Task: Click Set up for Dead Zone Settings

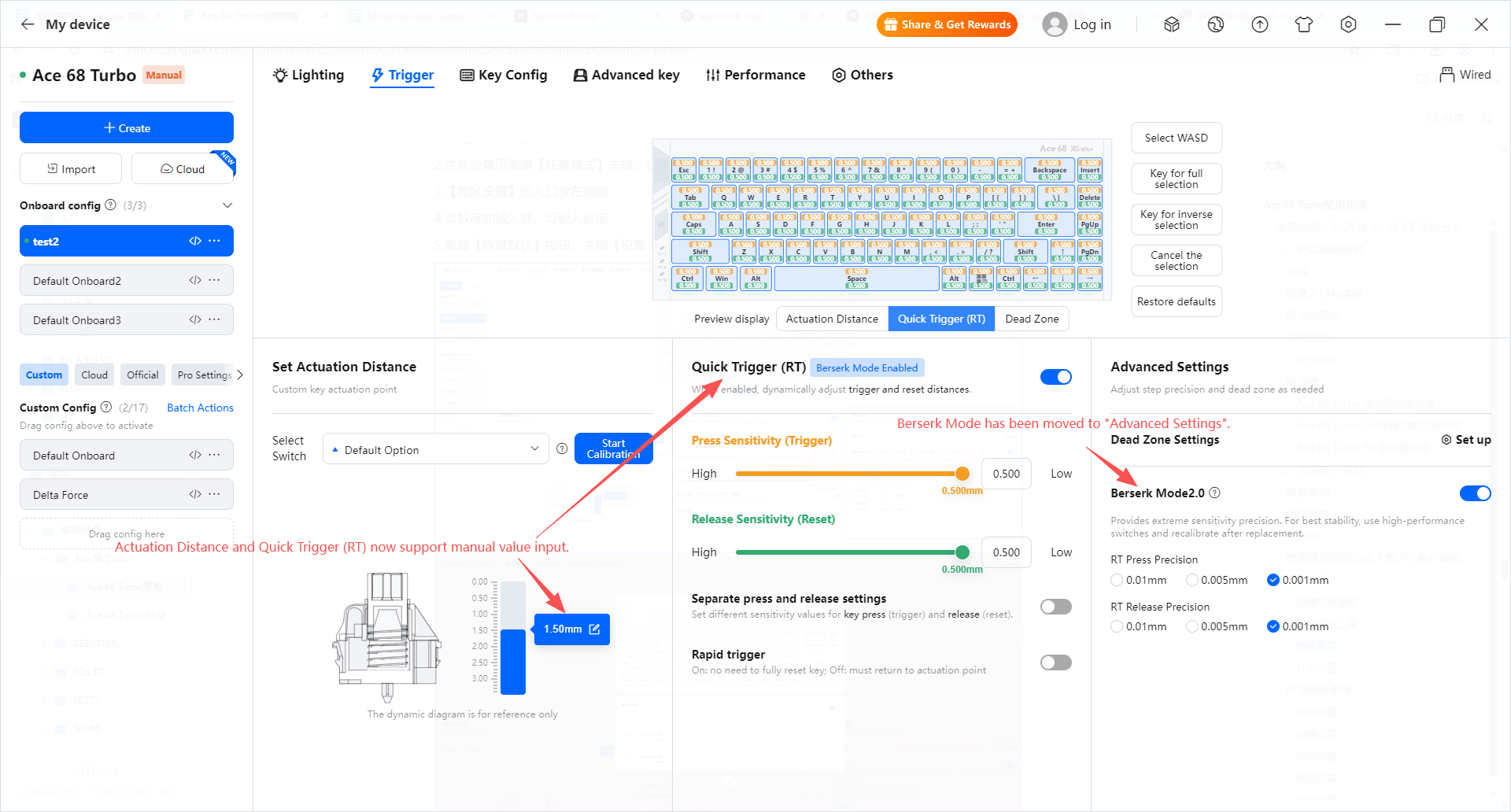Action: pos(1466,440)
